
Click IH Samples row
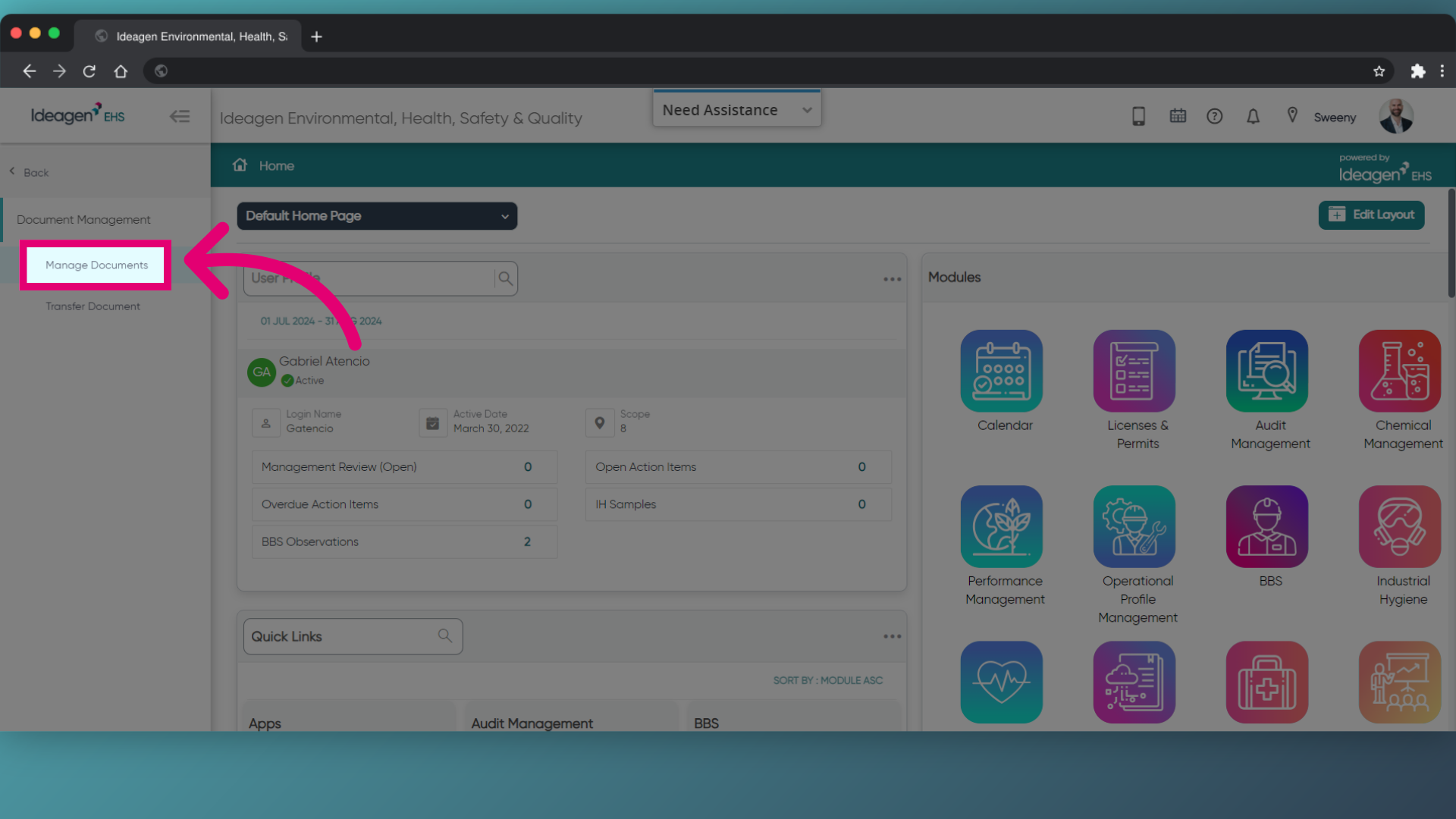pyautogui.click(x=738, y=504)
